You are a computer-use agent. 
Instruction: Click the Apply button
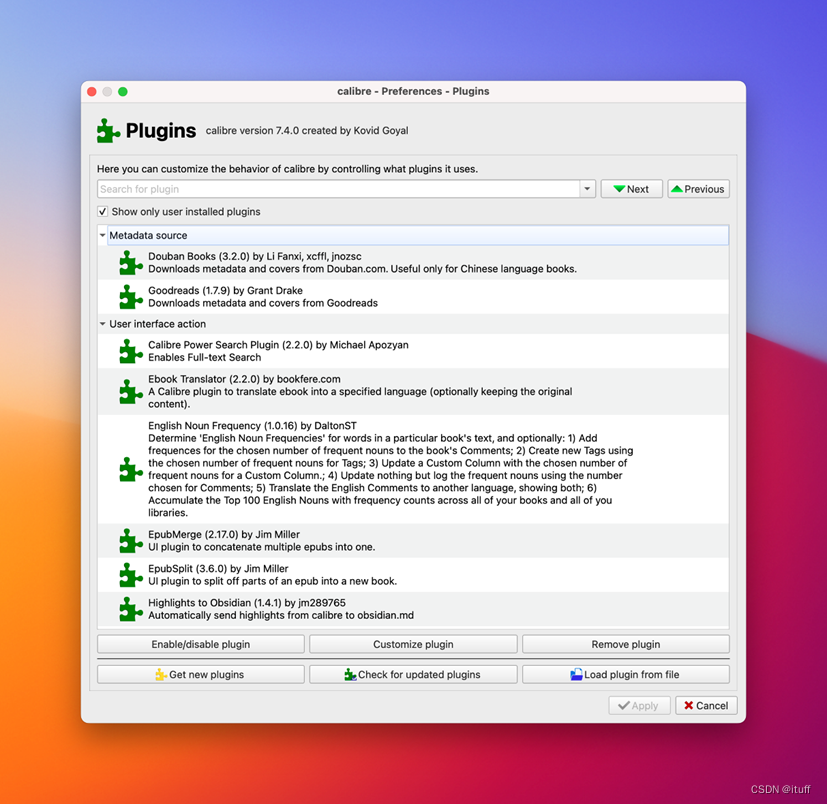[639, 705]
